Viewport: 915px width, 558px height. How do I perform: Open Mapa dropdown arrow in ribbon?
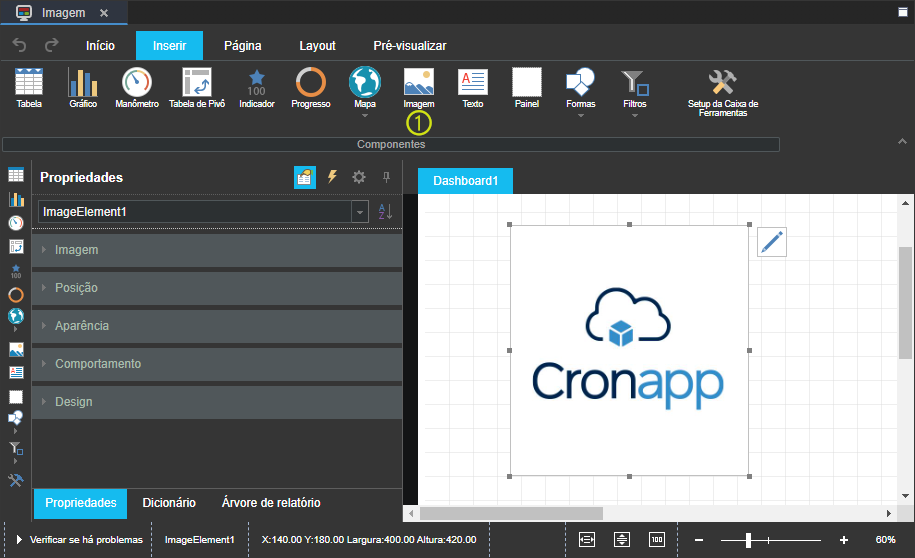[365, 116]
